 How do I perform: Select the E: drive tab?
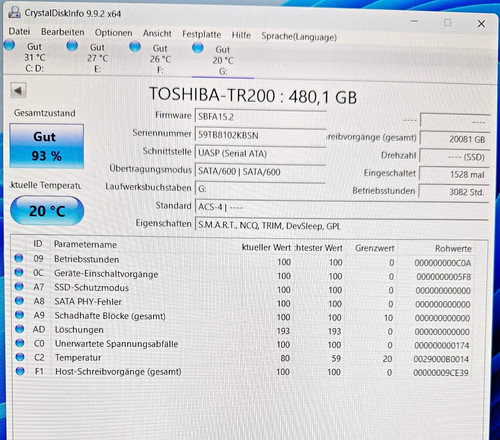pyautogui.click(x=97, y=58)
